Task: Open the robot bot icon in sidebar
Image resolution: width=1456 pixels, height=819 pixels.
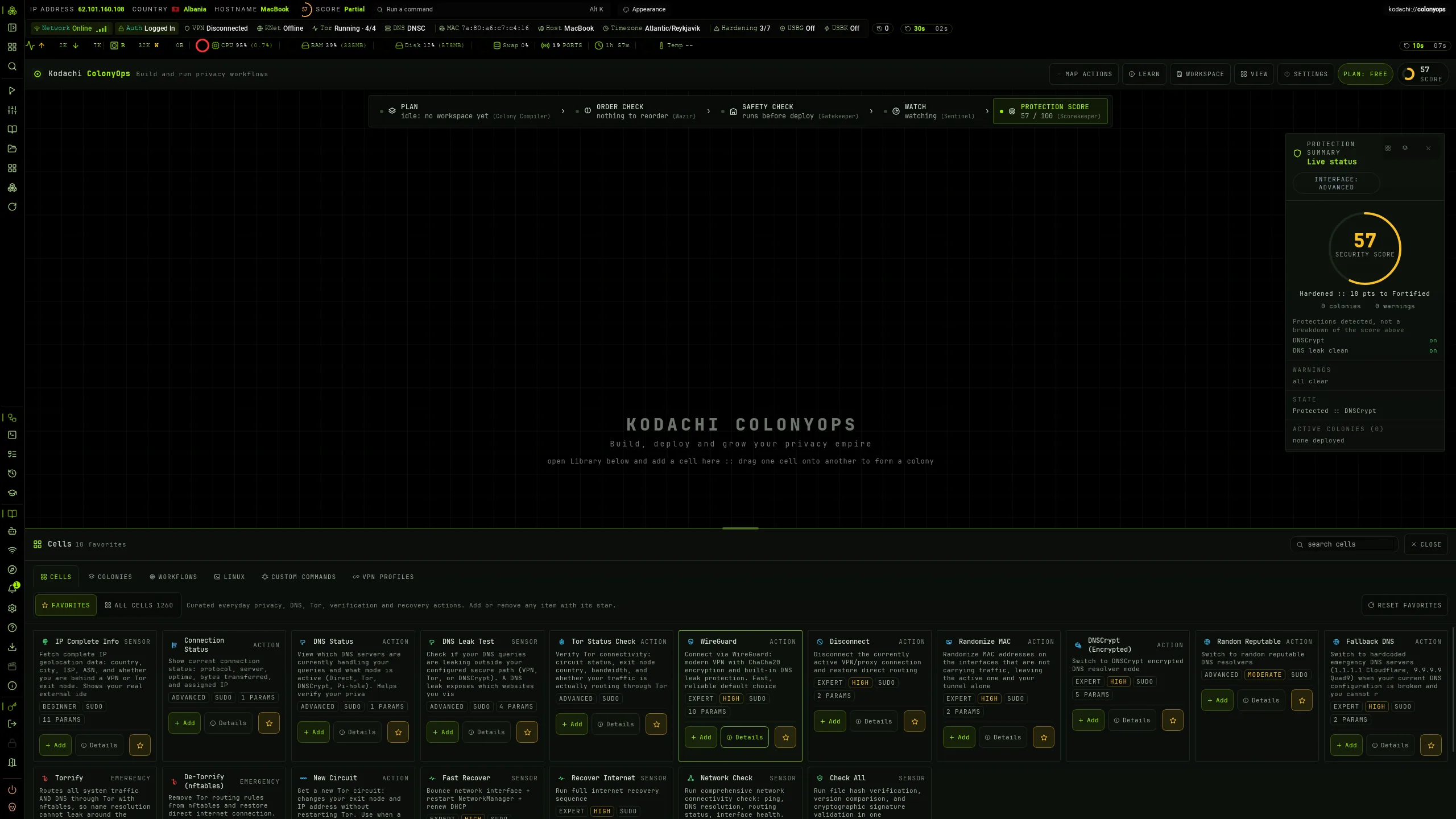Action: tap(12, 531)
